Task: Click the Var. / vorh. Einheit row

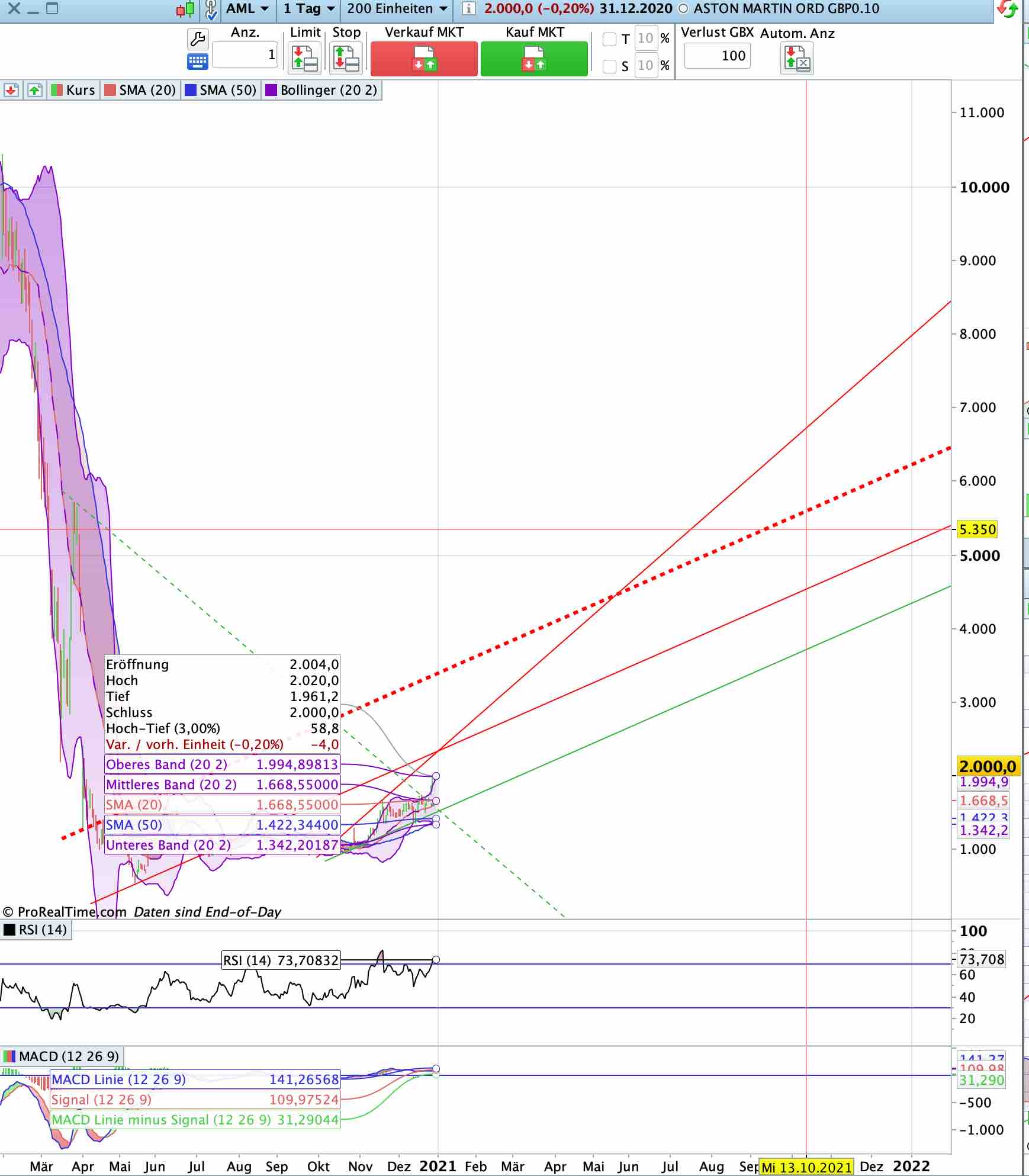Action: point(223,744)
